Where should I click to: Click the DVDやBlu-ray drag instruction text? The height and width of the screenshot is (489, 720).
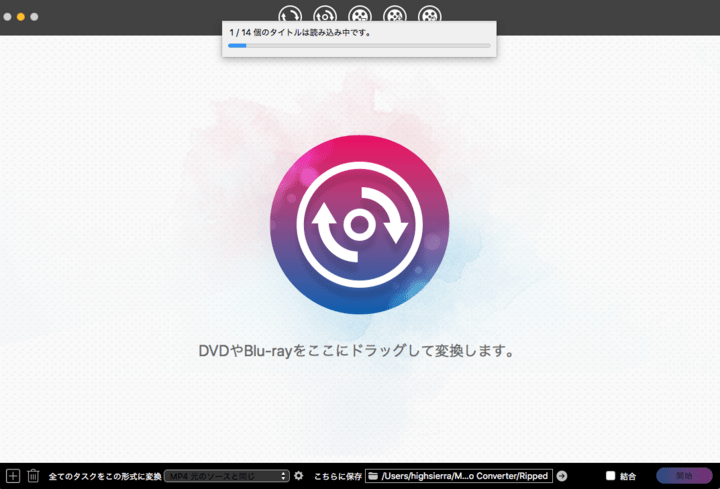[359, 352]
